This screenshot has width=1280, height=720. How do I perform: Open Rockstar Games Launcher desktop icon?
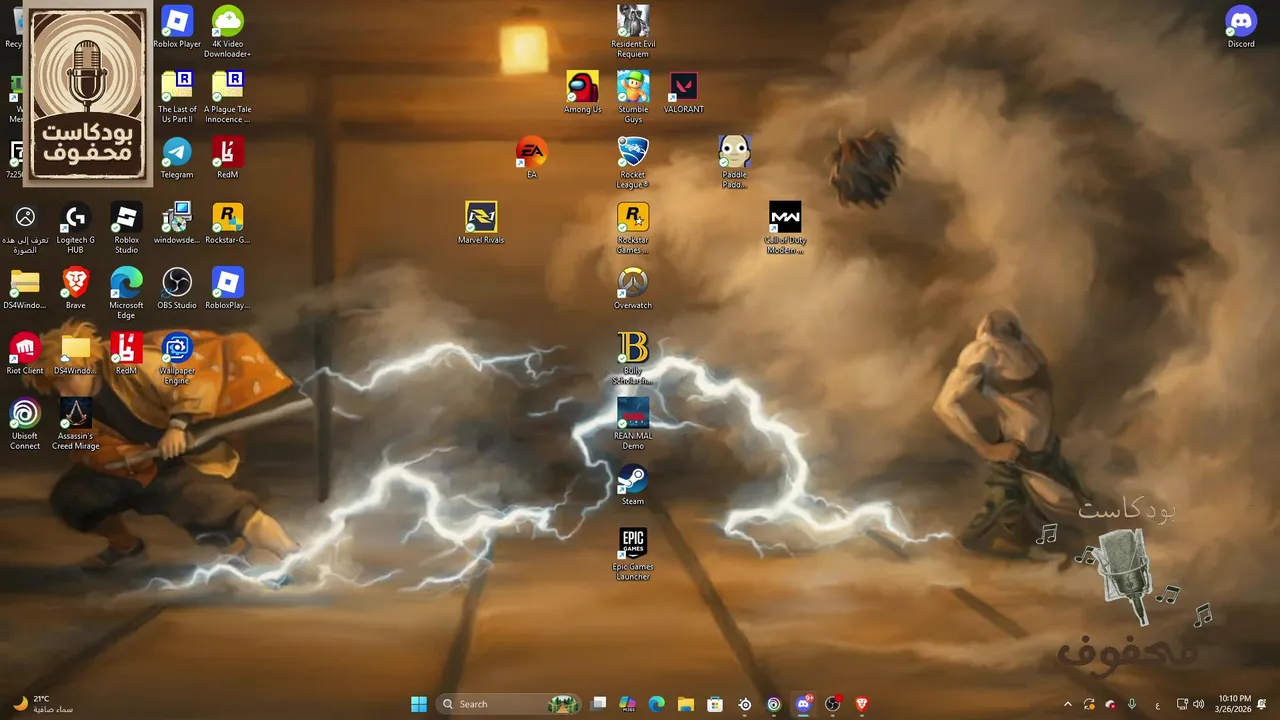[x=633, y=228]
